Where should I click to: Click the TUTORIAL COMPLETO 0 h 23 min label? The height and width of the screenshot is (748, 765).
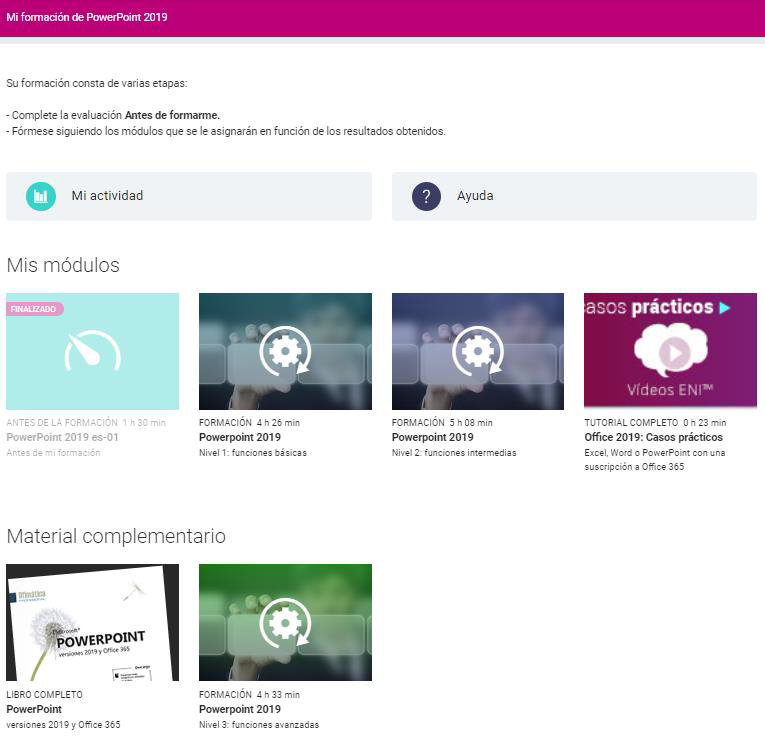coord(655,423)
